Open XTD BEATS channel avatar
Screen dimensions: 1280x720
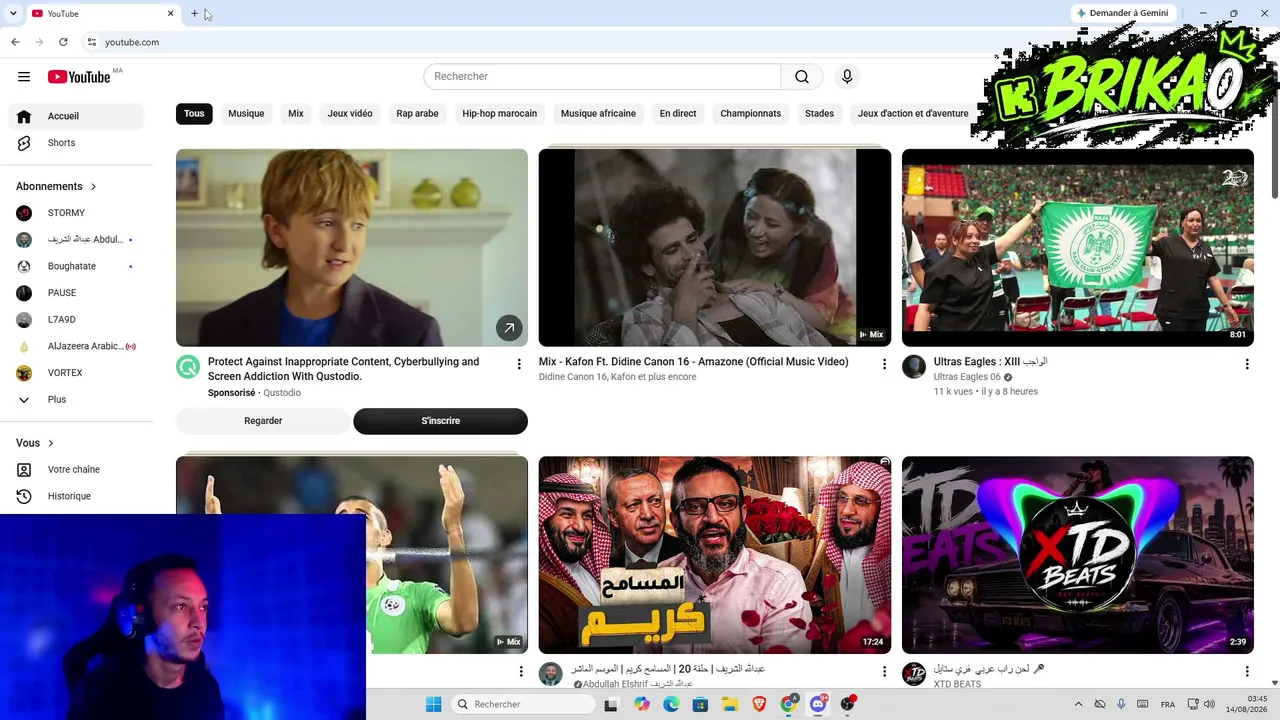point(914,674)
